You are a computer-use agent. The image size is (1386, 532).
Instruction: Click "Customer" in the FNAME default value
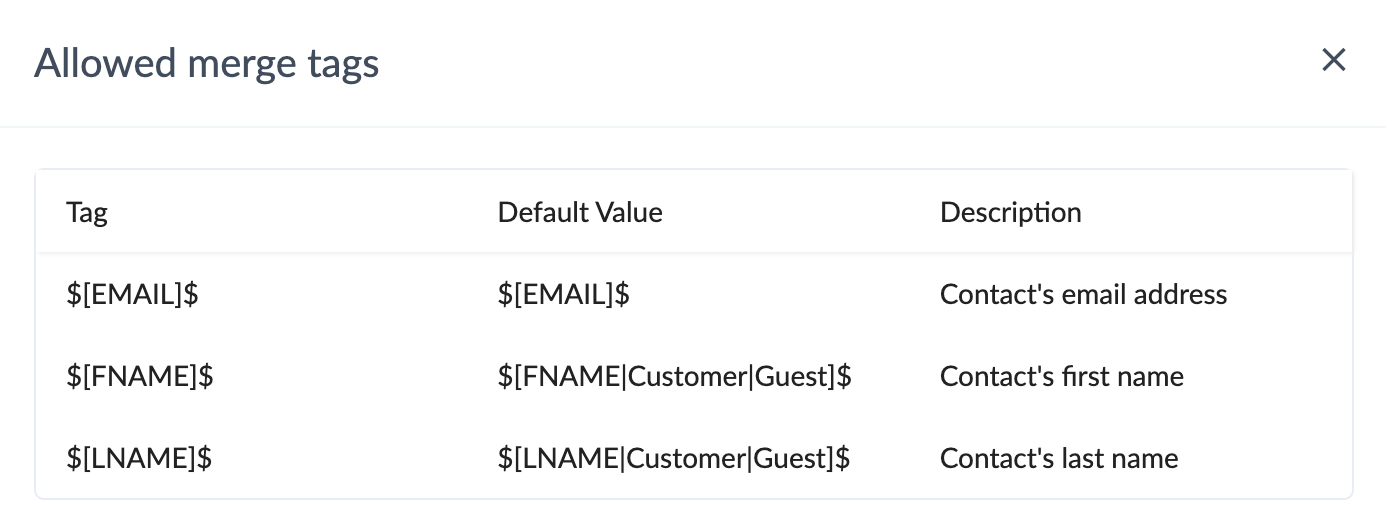click(687, 376)
